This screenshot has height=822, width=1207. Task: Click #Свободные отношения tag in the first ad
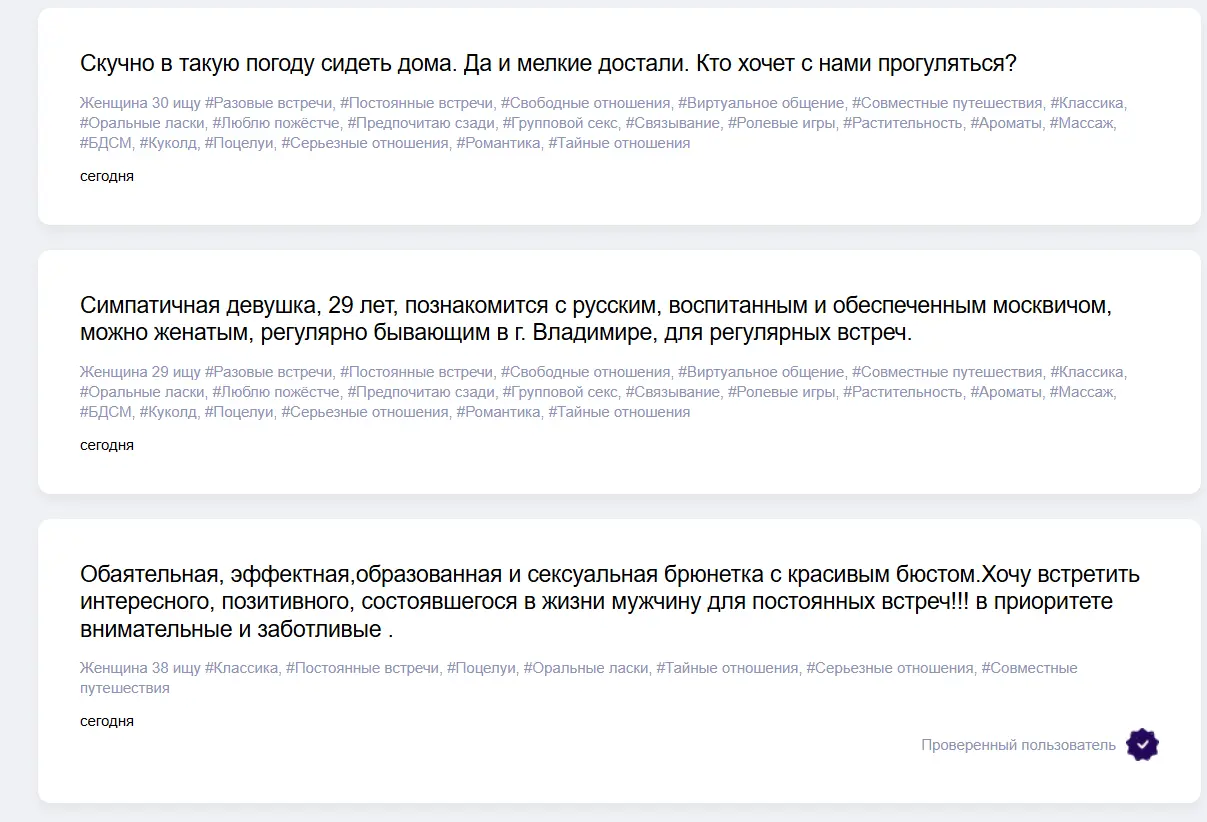[585, 103]
